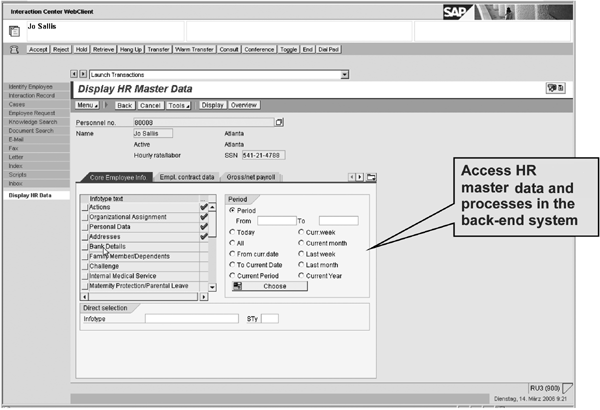Screen dimensions: 600x410
Task: Click the status bar corner icon near RU3
Action: coord(568,388)
